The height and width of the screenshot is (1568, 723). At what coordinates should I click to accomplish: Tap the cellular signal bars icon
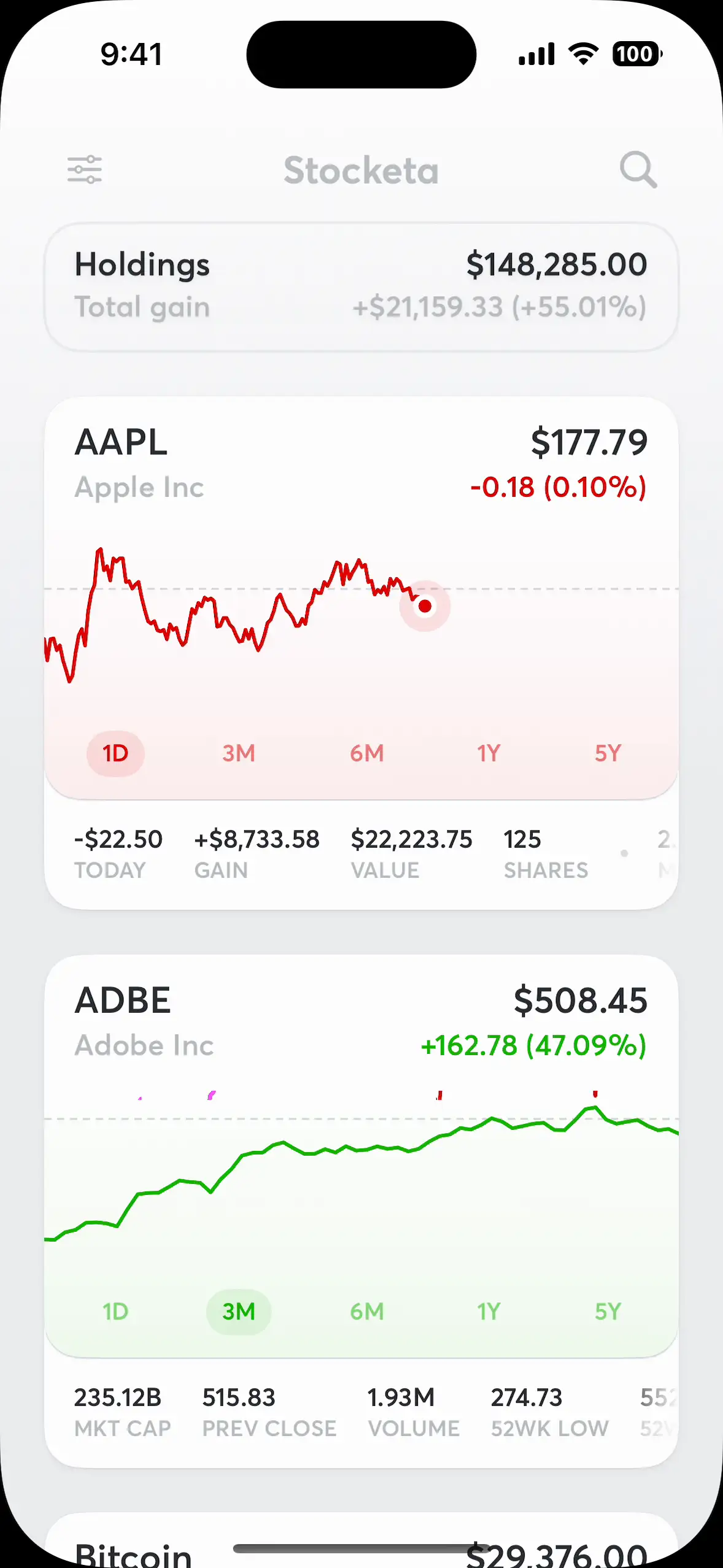[x=536, y=54]
